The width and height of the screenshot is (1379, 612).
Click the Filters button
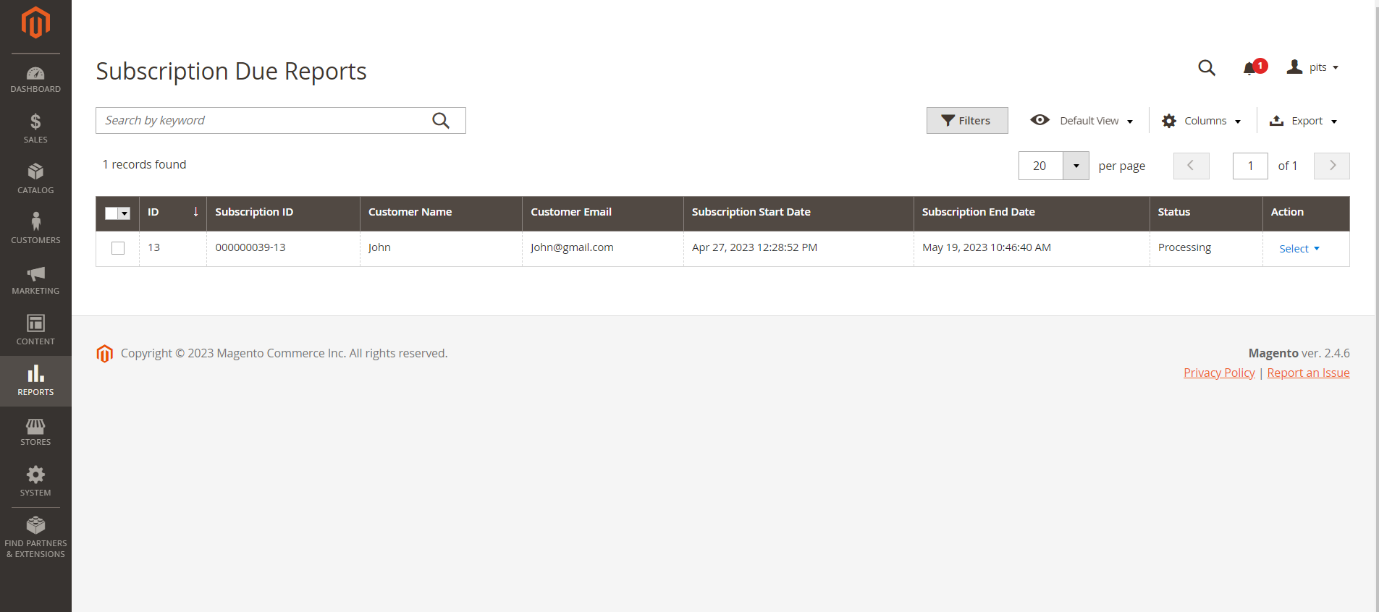(966, 121)
